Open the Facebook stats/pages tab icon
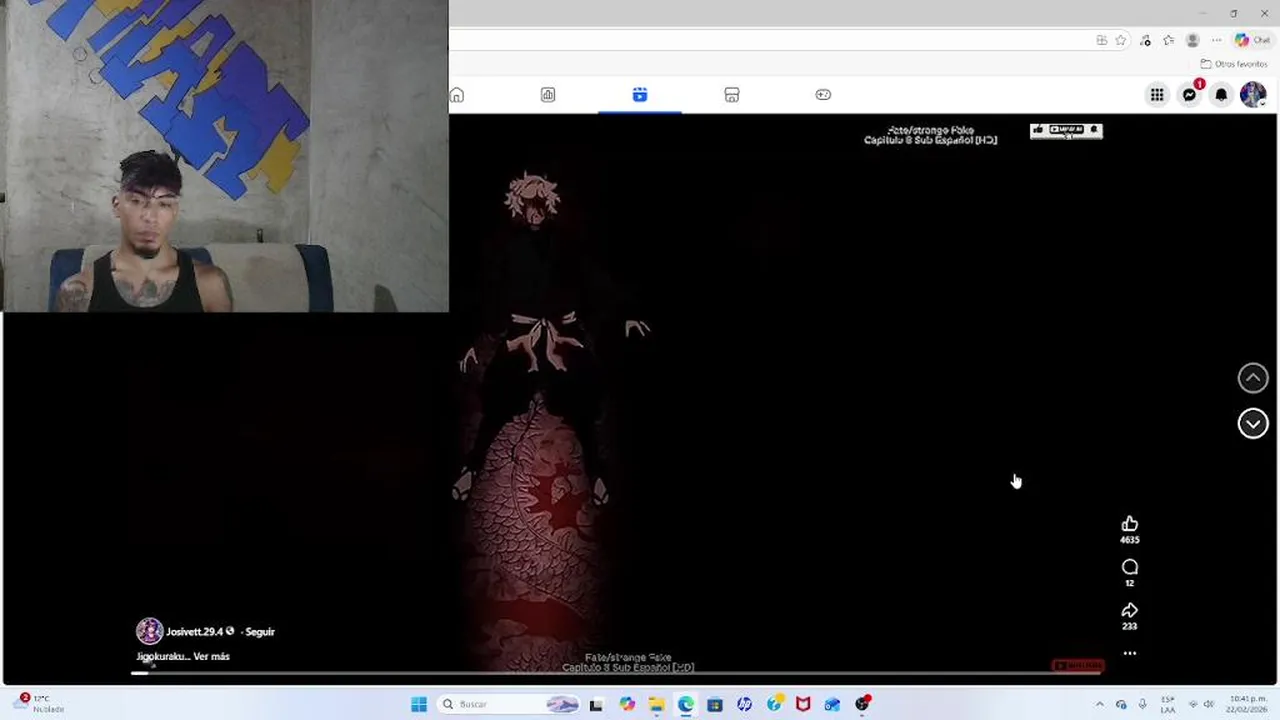The height and width of the screenshot is (720, 1280). 548,95
